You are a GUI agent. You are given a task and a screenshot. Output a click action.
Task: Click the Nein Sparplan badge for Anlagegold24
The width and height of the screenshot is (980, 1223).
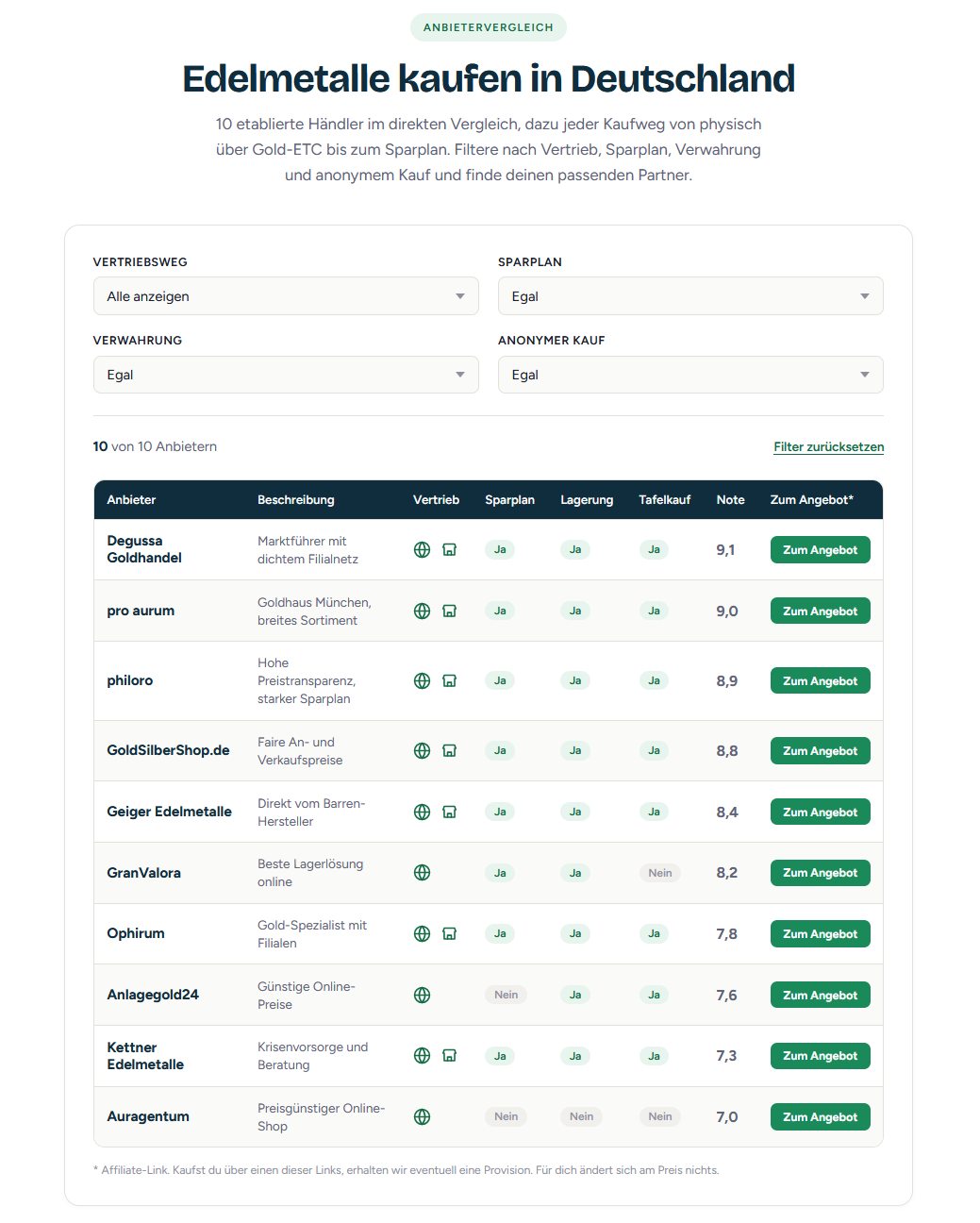coord(506,995)
